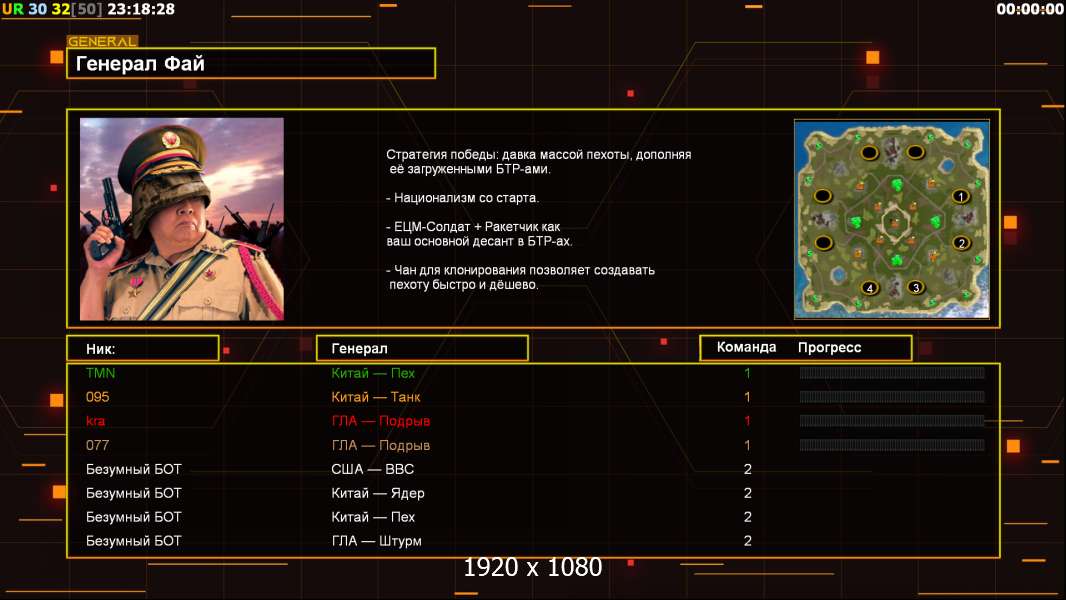Select the 'Генерал' column header

pyautogui.click(x=422, y=349)
